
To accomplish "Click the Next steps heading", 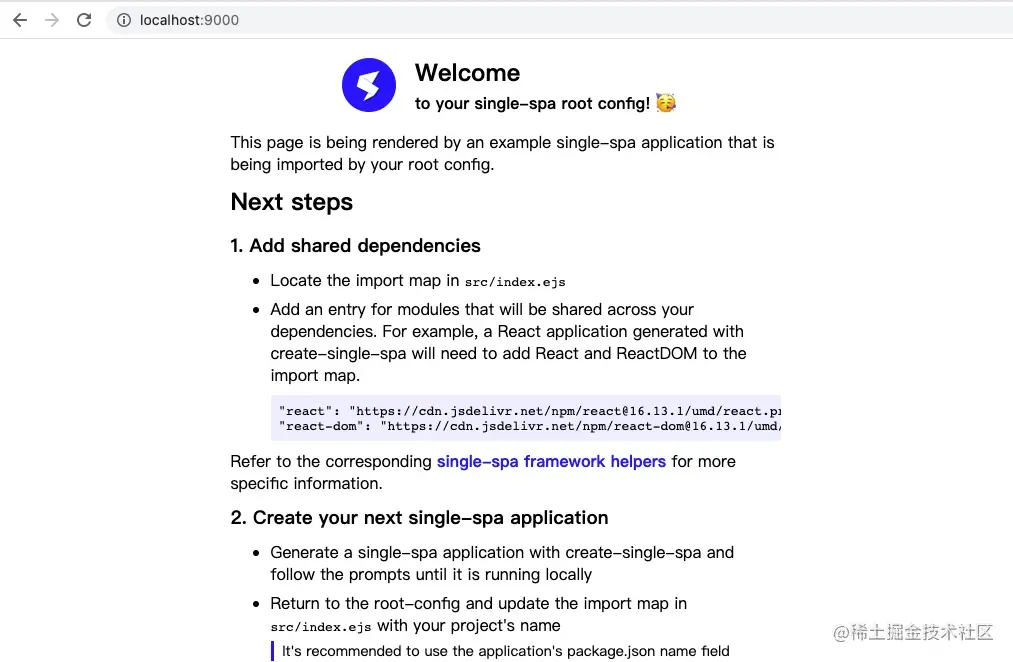I will [291, 202].
